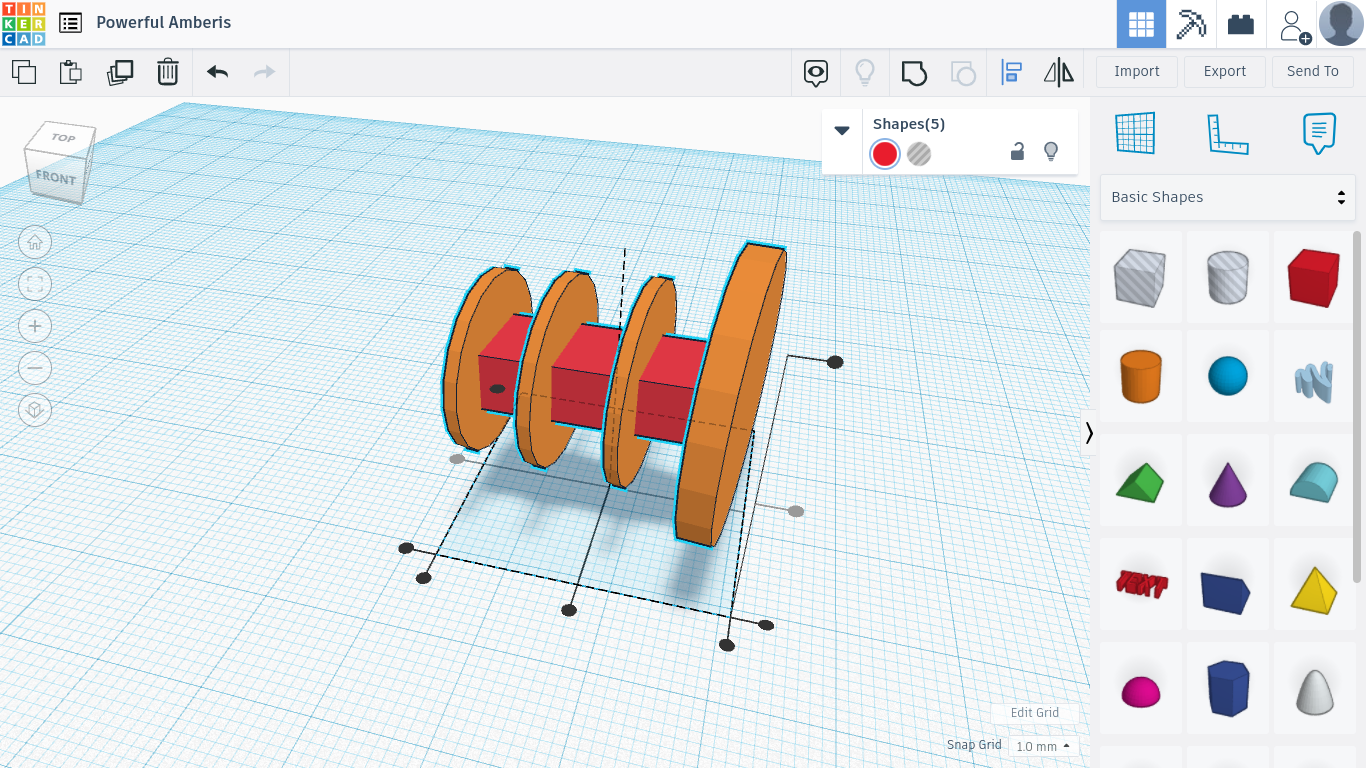The image size is (1366, 768).
Task: Group the selected shapes
Action: coord(914,72)
